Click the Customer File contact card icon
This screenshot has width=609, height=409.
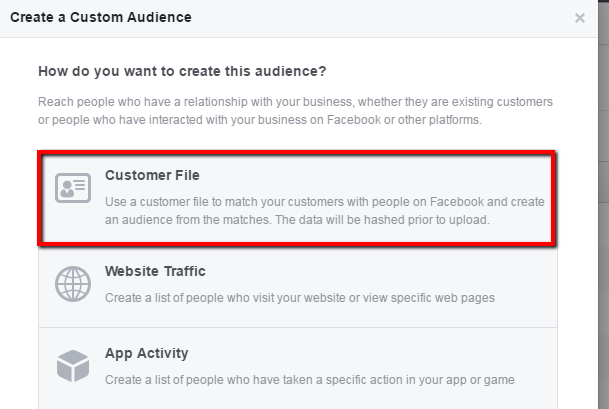tap(72, 188)
